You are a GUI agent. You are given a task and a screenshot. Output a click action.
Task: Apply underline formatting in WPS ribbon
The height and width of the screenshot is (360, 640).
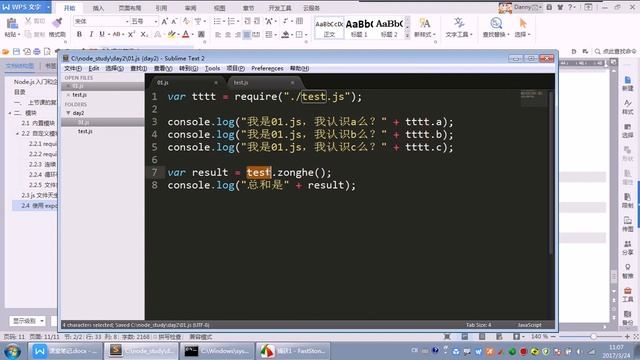102,35
